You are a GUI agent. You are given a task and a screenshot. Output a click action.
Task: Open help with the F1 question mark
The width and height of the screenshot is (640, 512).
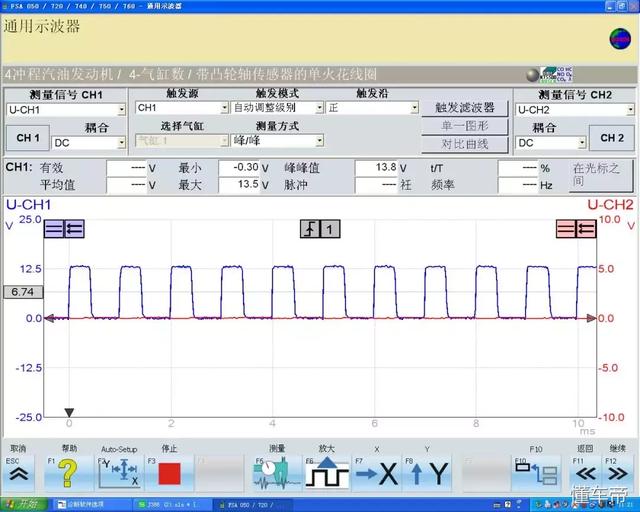pos(67,473)
